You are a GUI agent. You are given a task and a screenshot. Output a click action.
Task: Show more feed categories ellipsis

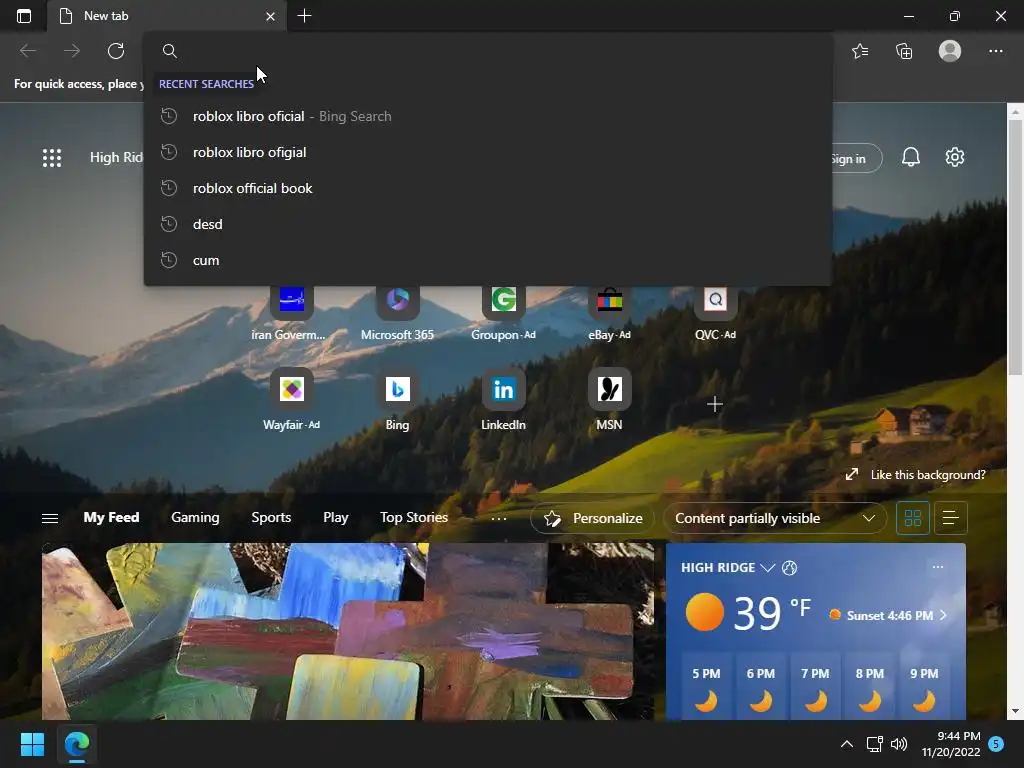(x=499, y=519)
